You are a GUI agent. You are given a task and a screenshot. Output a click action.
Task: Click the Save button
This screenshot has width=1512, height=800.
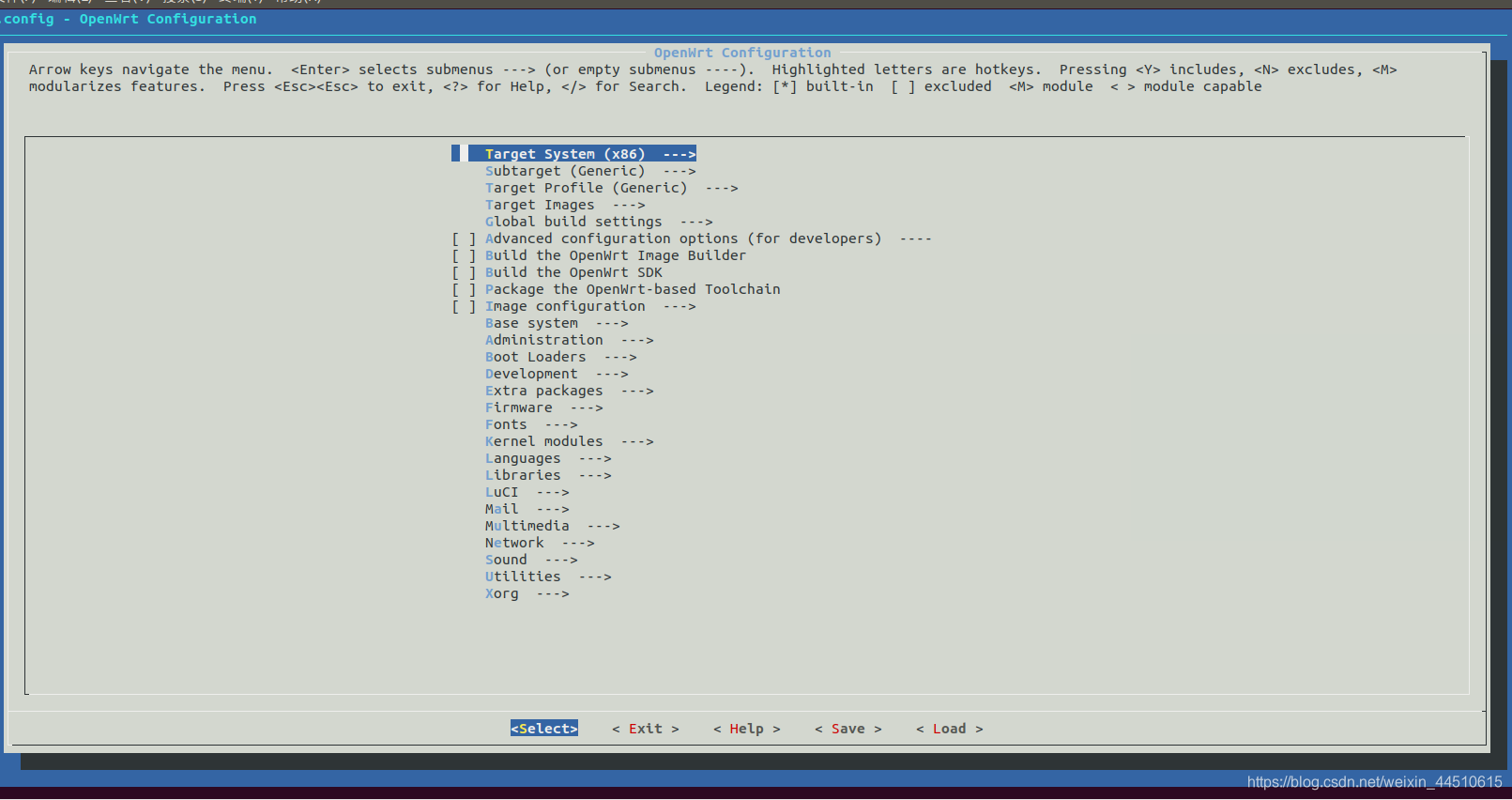click(848, 729)
